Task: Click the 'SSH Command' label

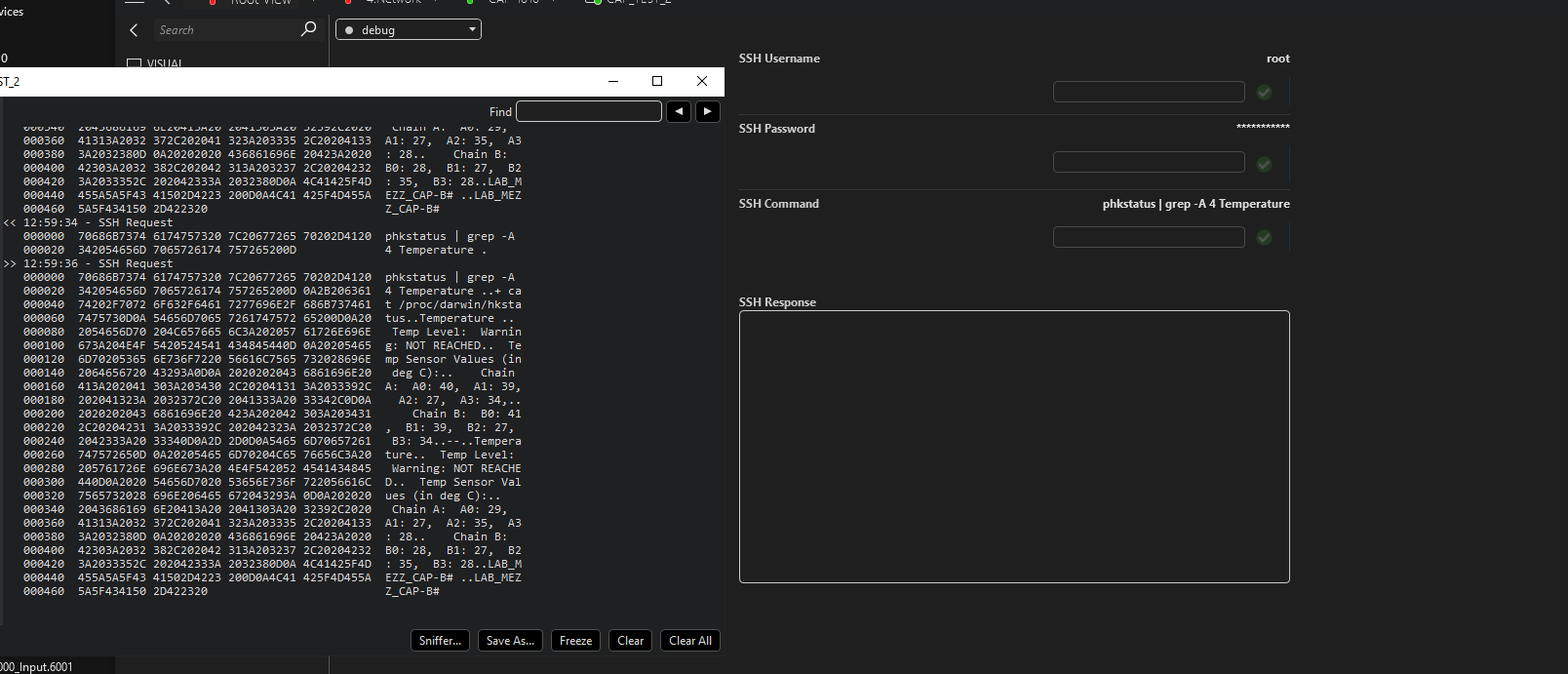Action: 779,204
